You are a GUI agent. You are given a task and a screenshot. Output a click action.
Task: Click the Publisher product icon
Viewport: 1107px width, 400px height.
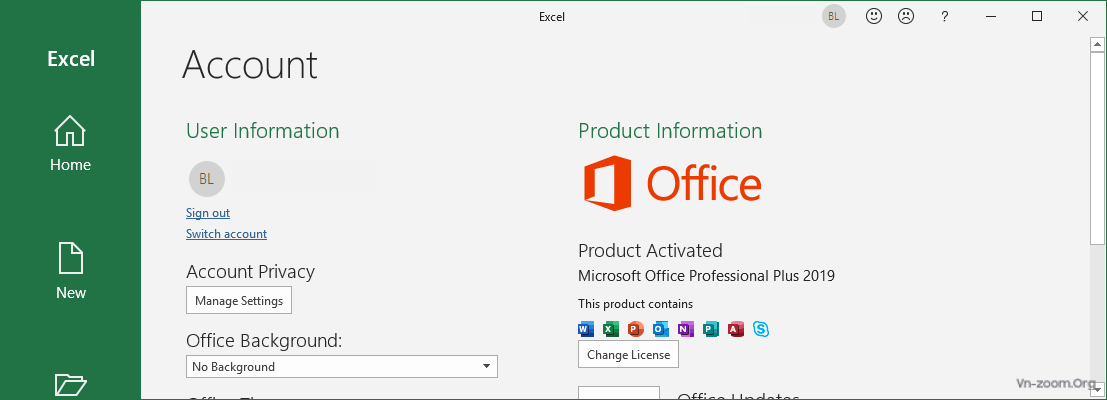[x=711, y=329]
